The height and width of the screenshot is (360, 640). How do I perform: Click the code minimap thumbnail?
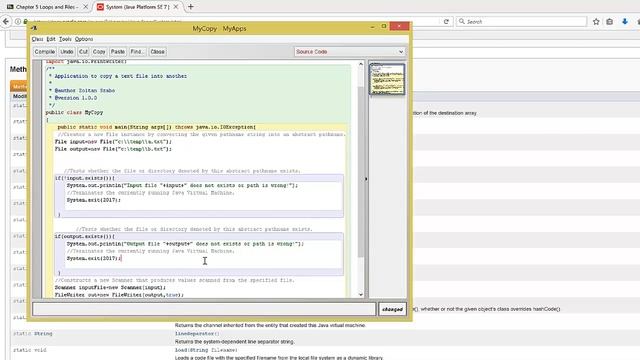coord(387,79)
